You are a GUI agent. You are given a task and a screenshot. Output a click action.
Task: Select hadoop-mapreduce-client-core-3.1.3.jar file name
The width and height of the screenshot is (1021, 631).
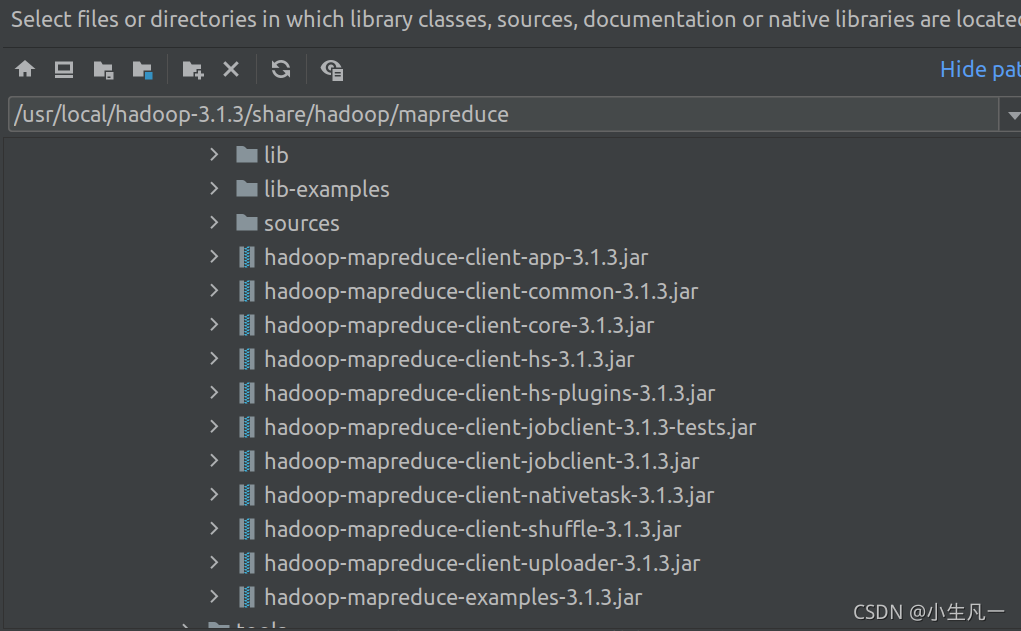point(459,326)
